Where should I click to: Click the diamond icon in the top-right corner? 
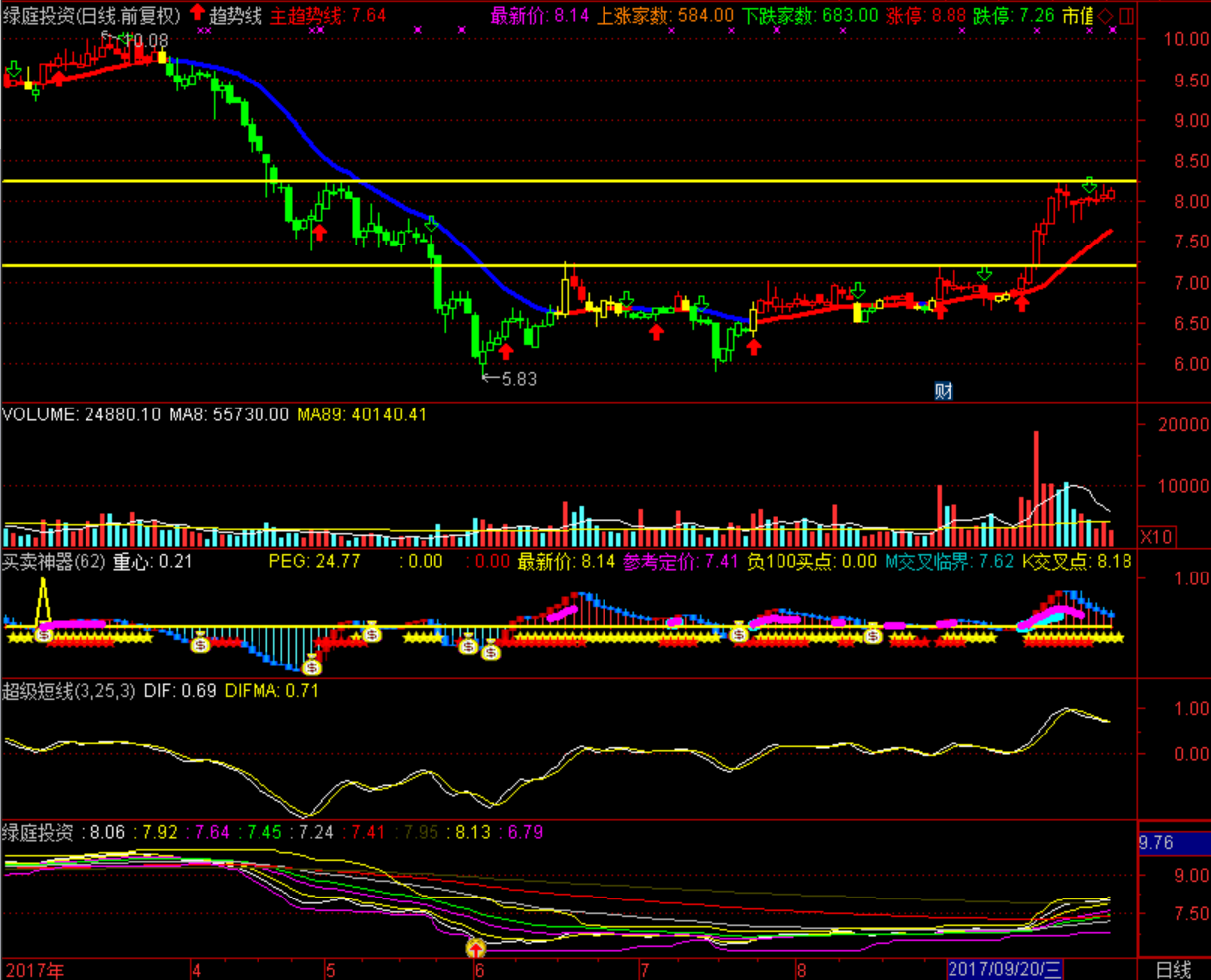click(1104, 16)
